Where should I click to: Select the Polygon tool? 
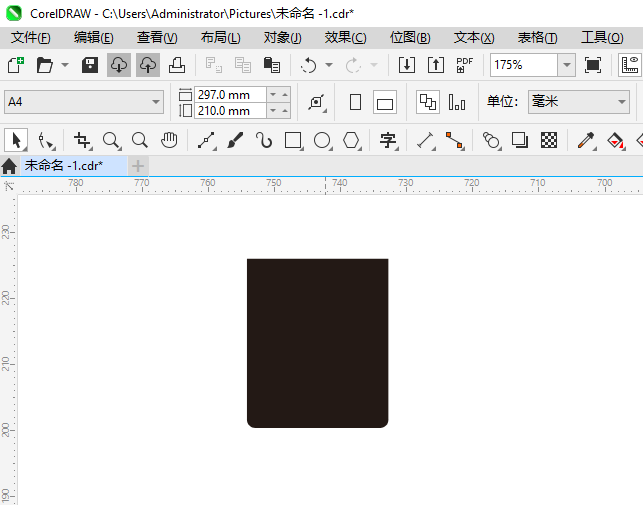352,140
